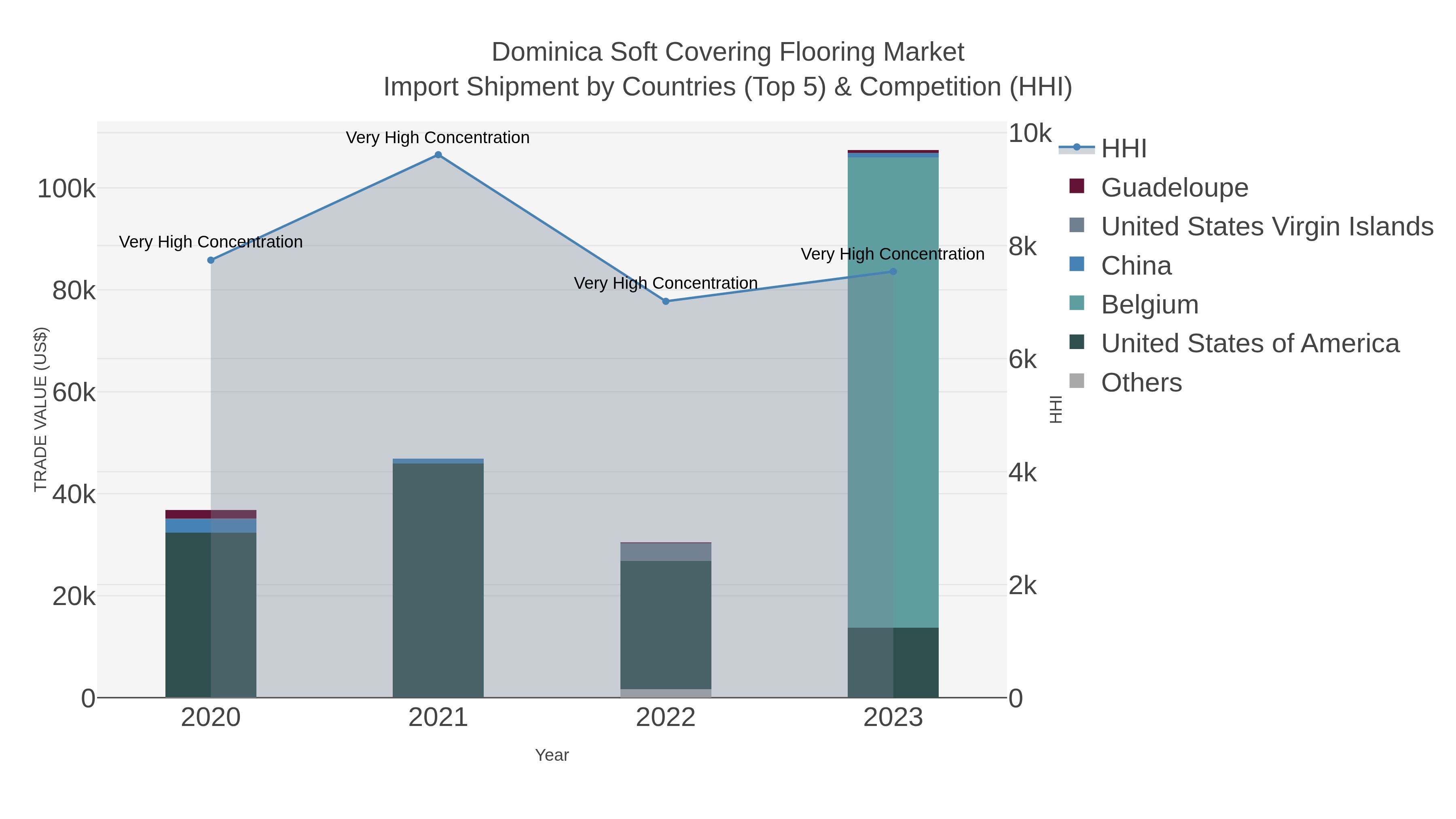Click the 2023 'Very High Concentration' annotation
The height and width of the screenshot is (819, 1456).
click(x=893, y=254)
